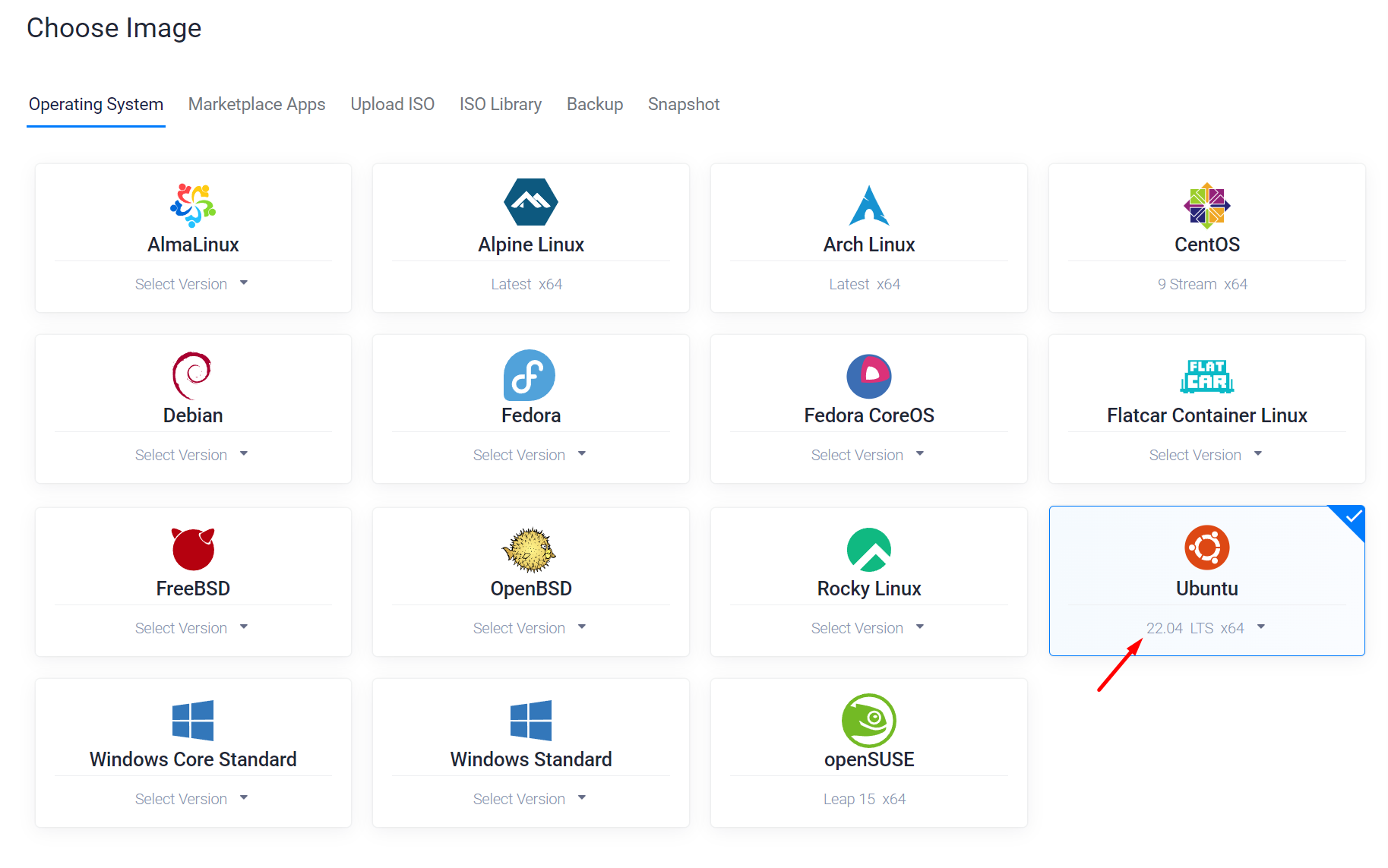This screenshot has width=1388, height=868.
Task: Open Flatcar Container Linux version dropdown
Action: pyautogui.click(x=1206, y=455)
